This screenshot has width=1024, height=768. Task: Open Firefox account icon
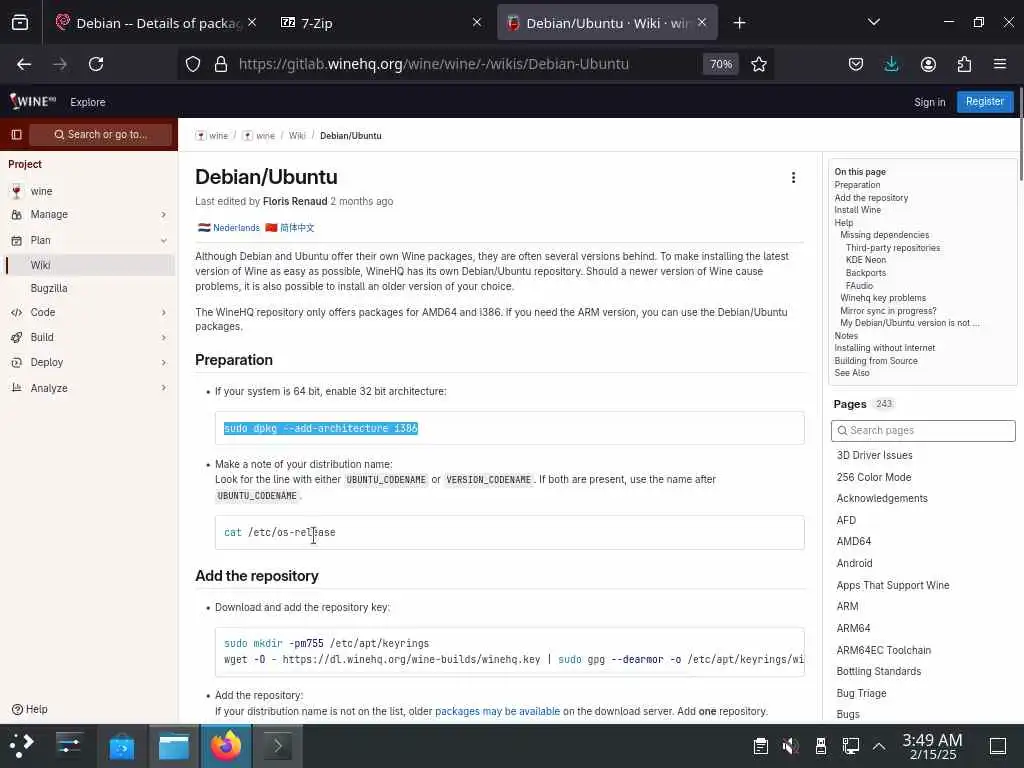tap(928, 64)
